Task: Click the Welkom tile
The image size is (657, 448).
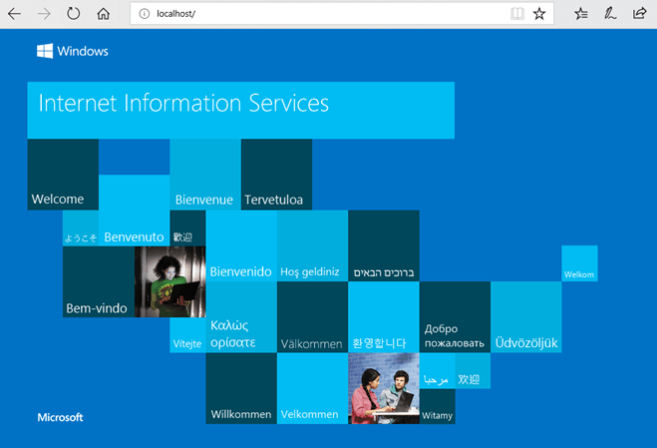Action: click(579, 263)
